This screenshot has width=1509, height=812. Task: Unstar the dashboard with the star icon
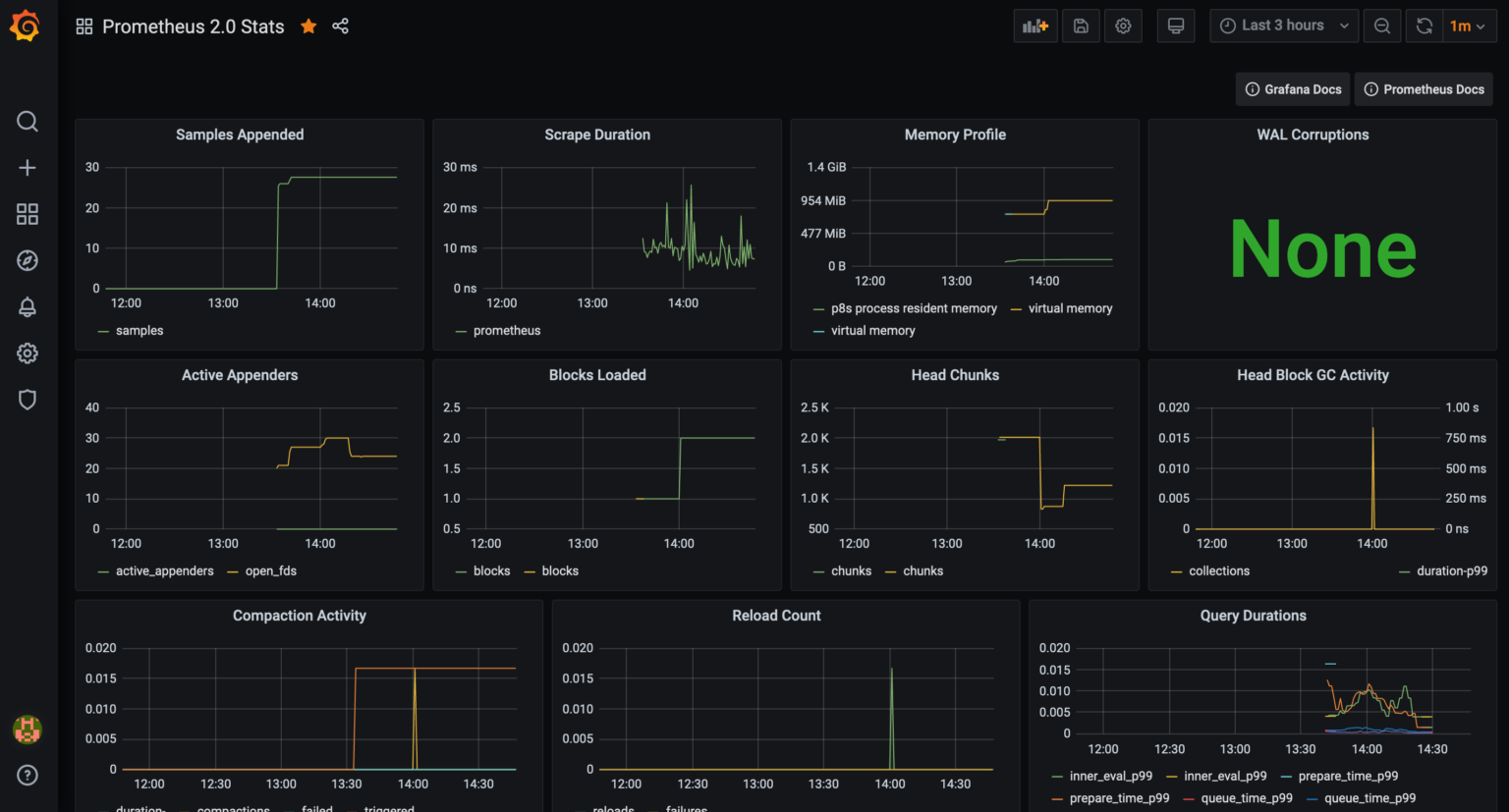[308, 27]
